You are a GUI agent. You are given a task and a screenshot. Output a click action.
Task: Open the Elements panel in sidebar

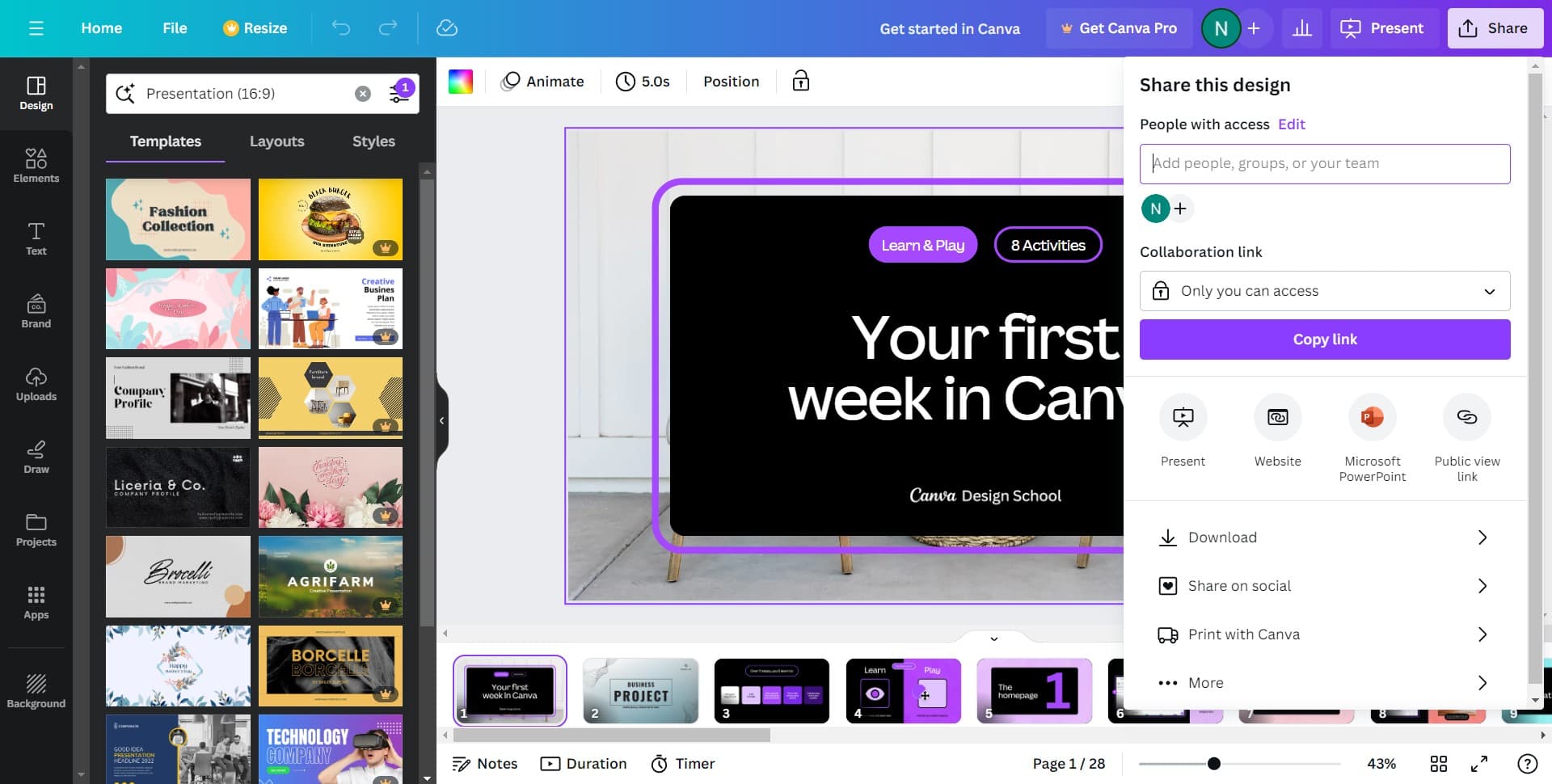[x=36, y=166]
